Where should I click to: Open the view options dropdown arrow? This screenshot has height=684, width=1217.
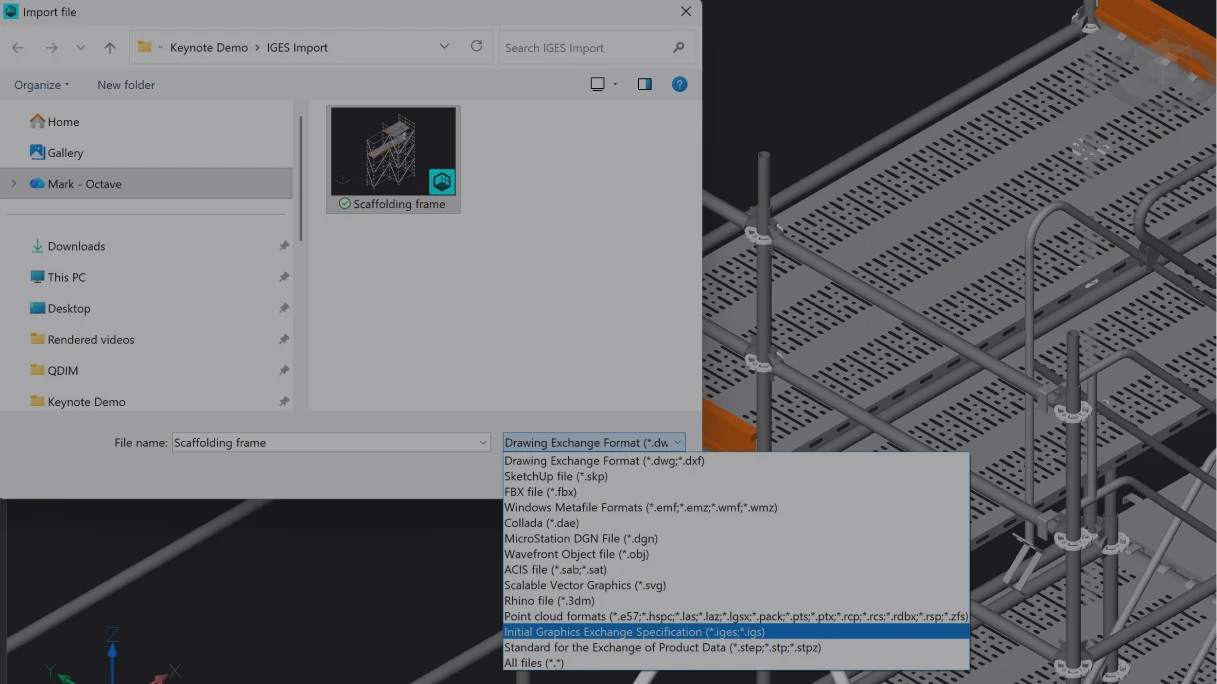615,85
